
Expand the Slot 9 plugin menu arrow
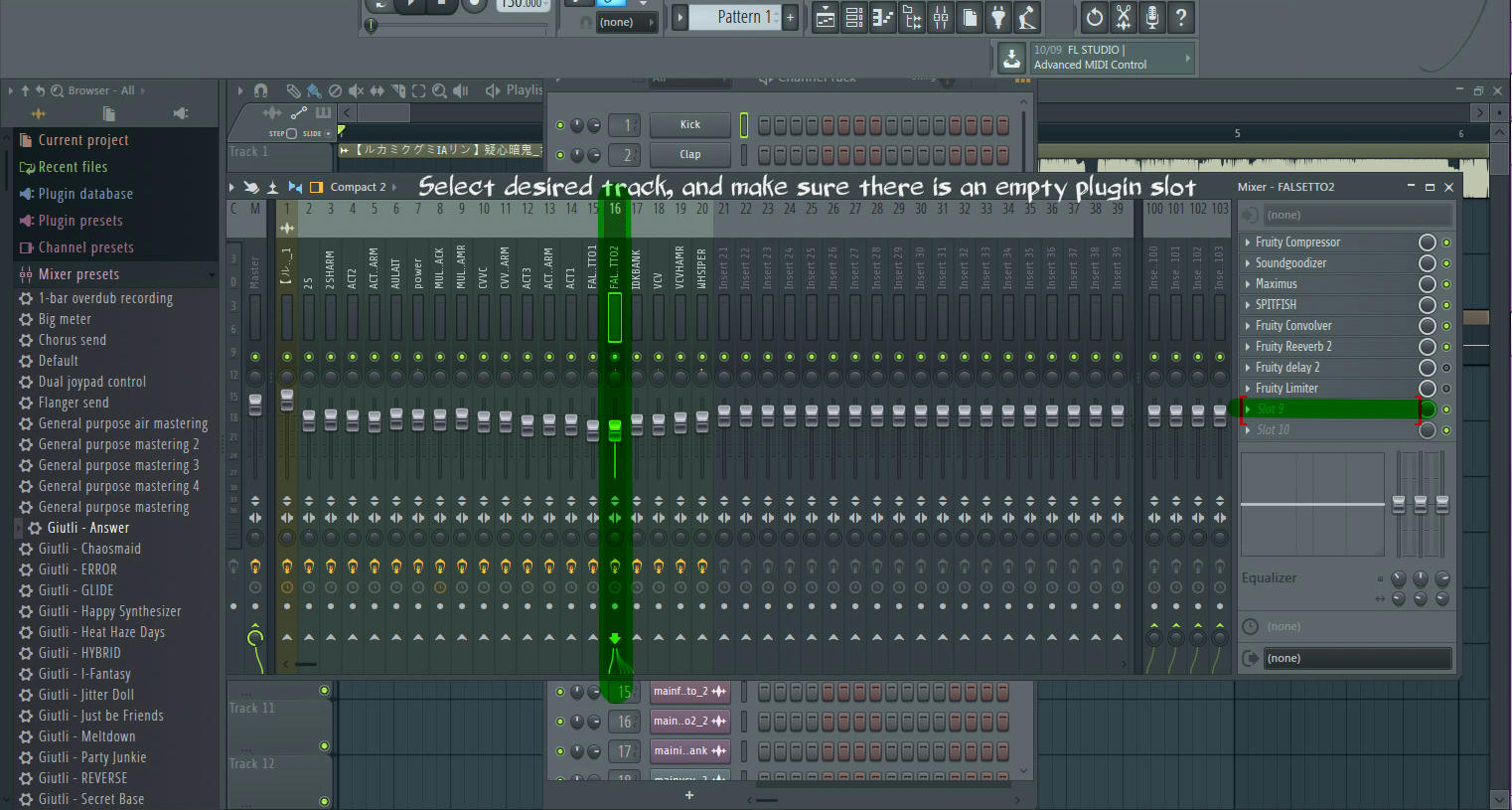[1250, 408]
